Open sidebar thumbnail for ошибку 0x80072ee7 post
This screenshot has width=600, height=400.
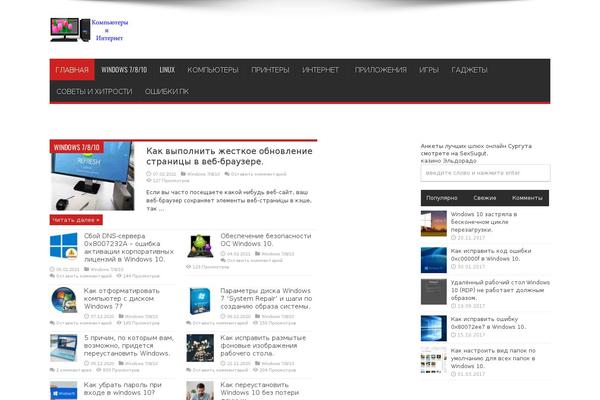click(434, 328)
